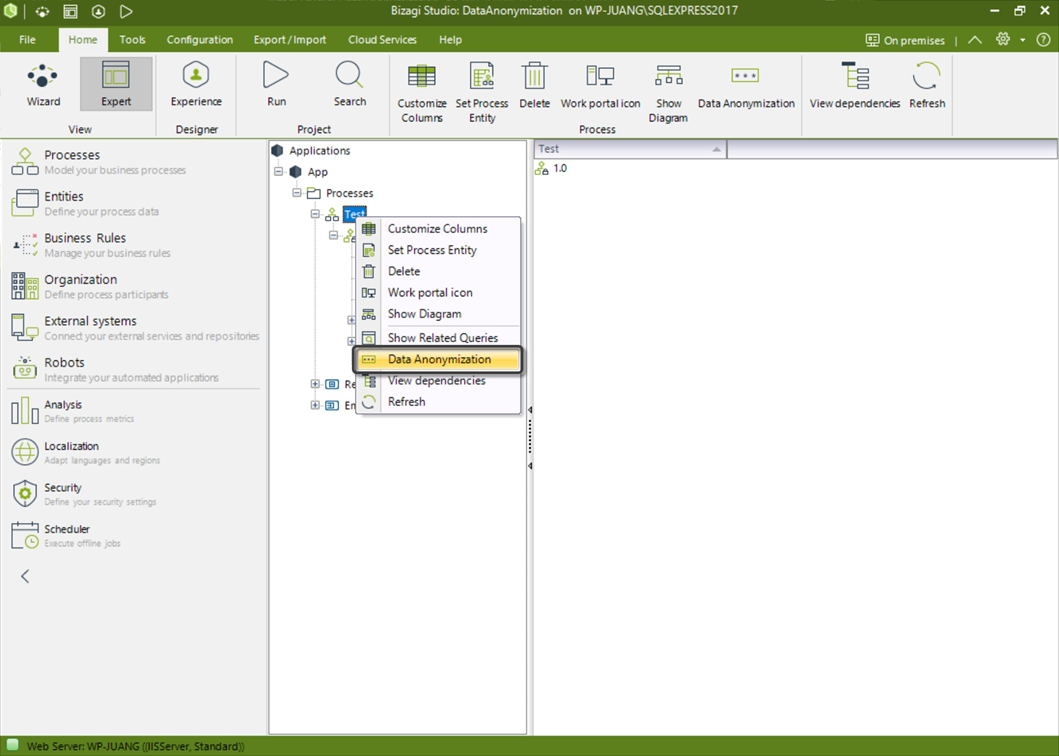Choose Customize Columns in context menu
The image size is (1059, 756).
(x=438, y=228)
